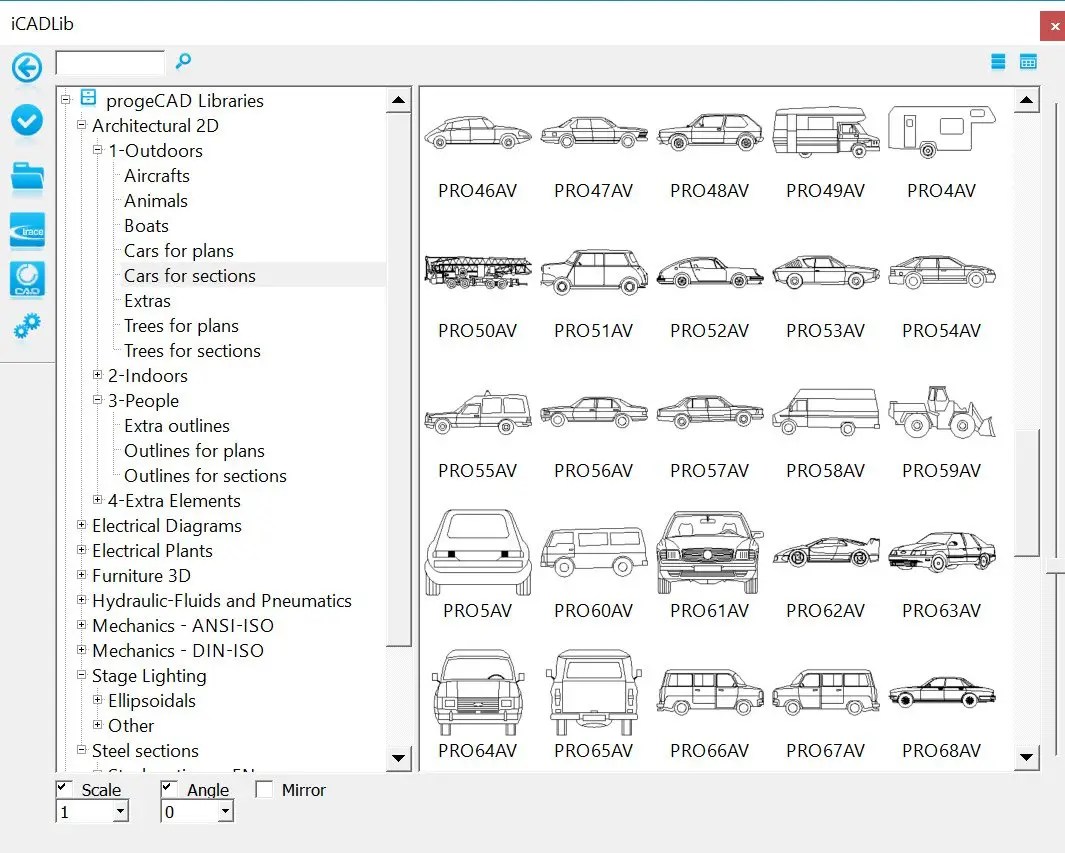Select Extra outlines category

pos(177,426)
